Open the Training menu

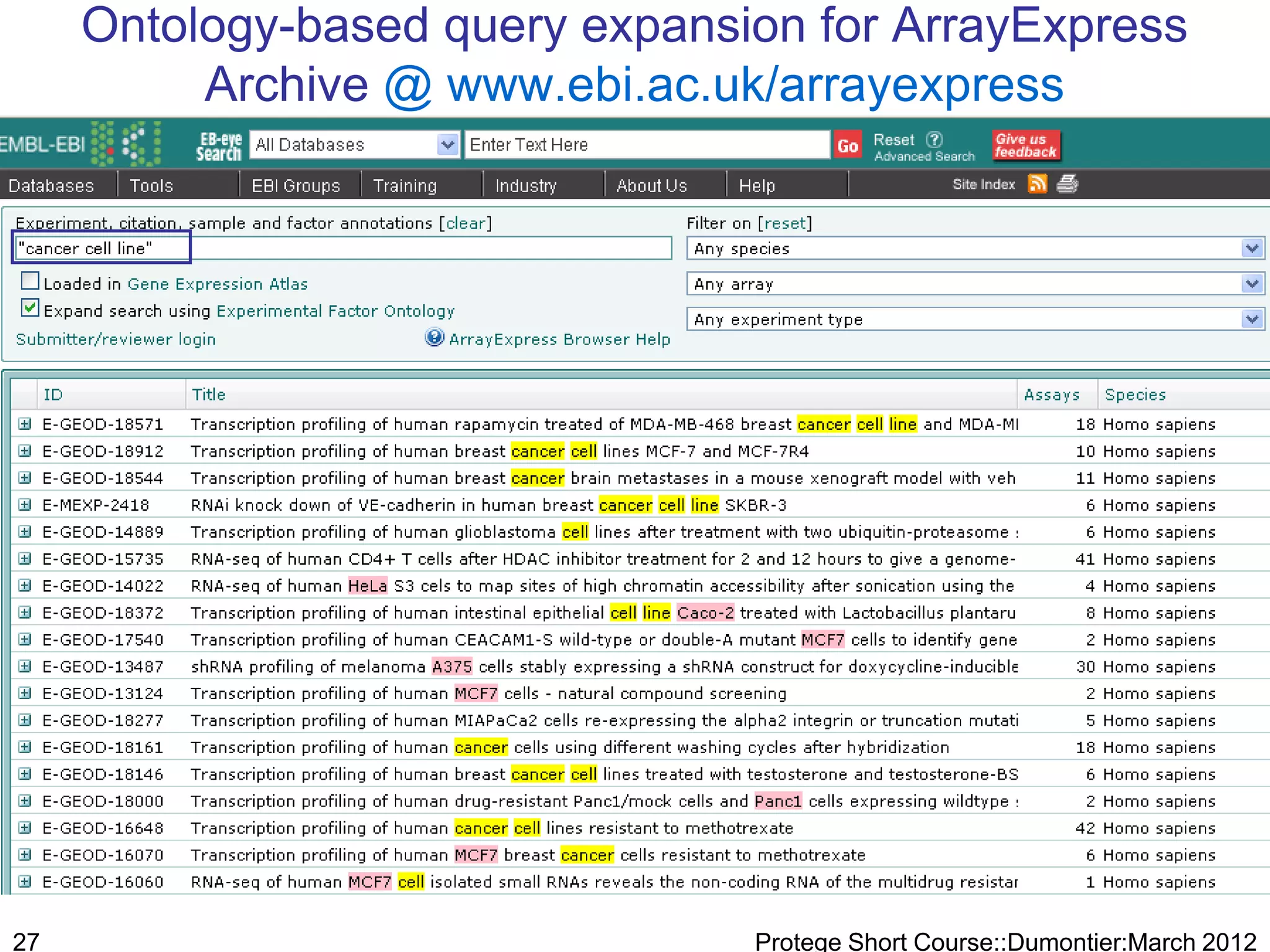coord(405,185)
